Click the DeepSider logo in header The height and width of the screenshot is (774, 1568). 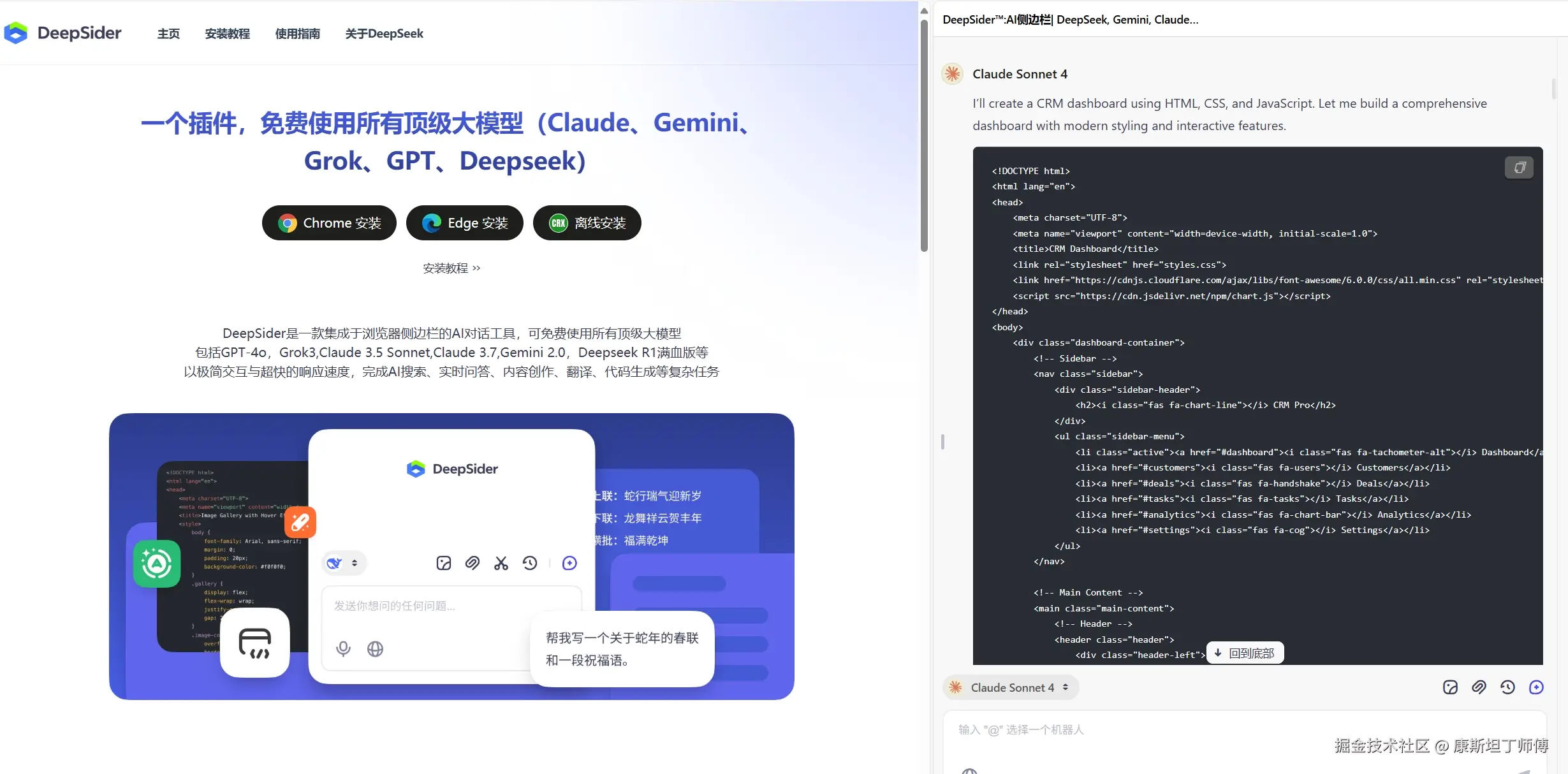click(62, 33)
